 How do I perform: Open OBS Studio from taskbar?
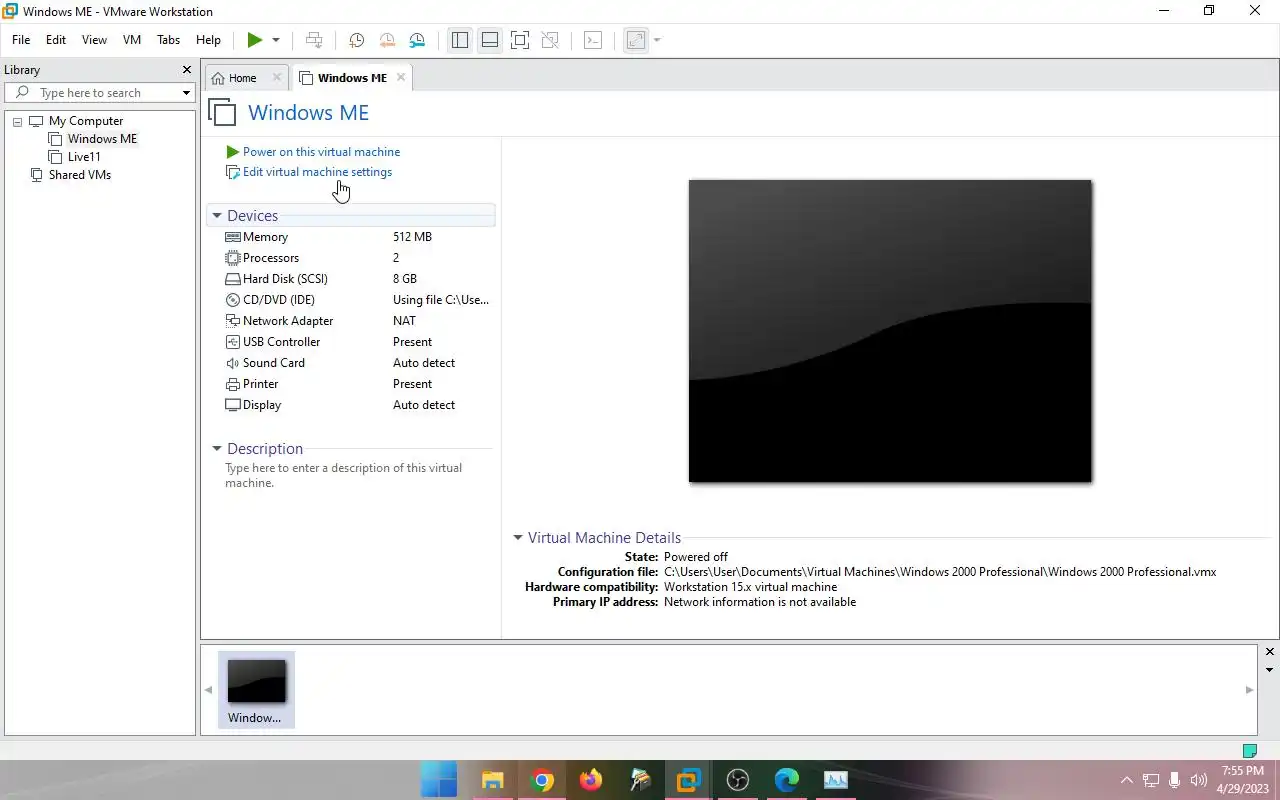pos(738,780)
